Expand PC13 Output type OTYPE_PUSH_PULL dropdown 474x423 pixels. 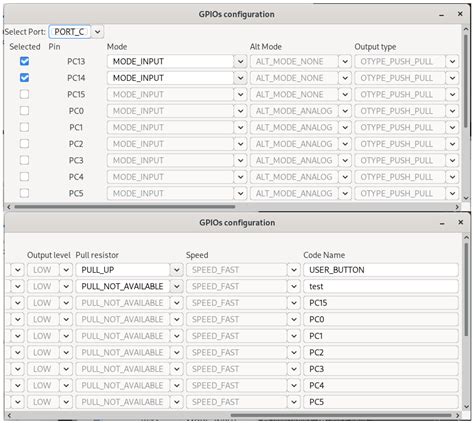tap(452, 62)
